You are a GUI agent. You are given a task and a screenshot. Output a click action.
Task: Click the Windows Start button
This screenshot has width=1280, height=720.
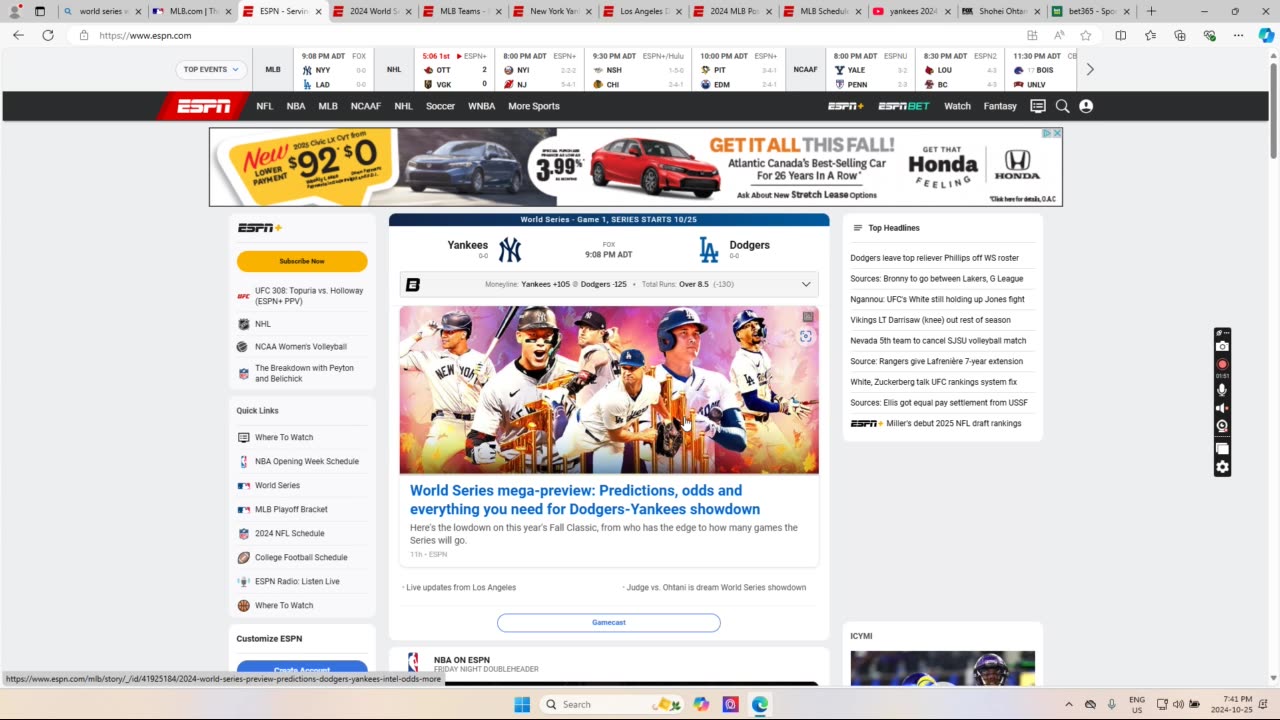522,704
